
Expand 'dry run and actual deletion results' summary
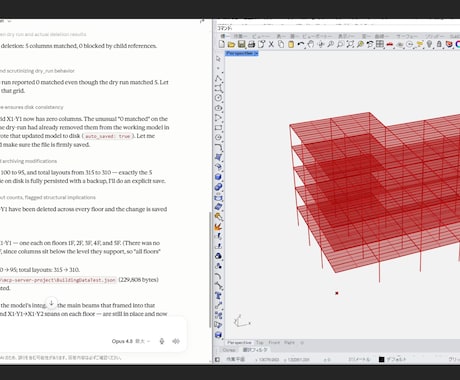click(43, 34)
